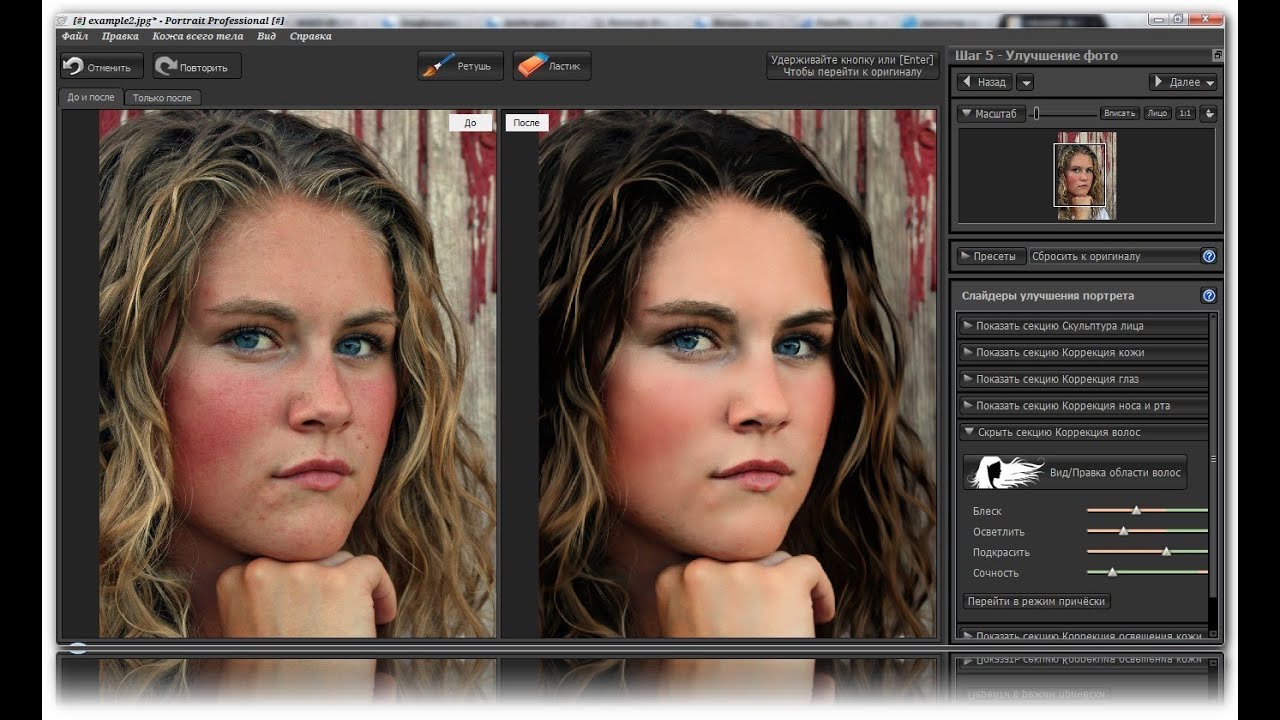
Task: Click the Масштаб zoom slider handle
Action: (x=1036, y=114)
